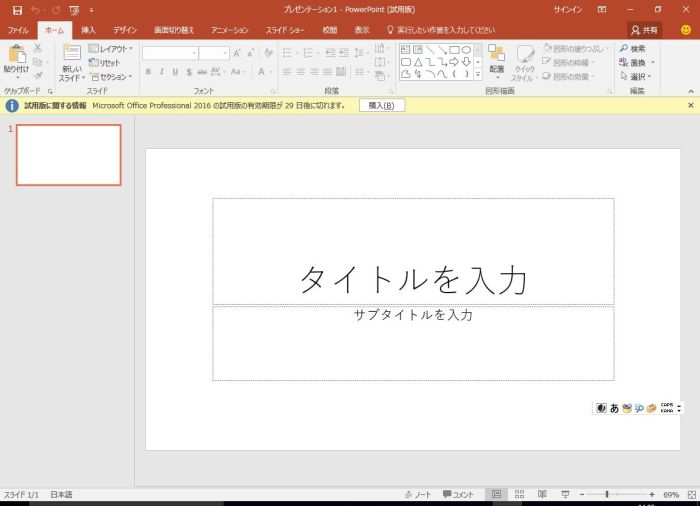Start slideshow from status bar icon

[x=565, y=494]
